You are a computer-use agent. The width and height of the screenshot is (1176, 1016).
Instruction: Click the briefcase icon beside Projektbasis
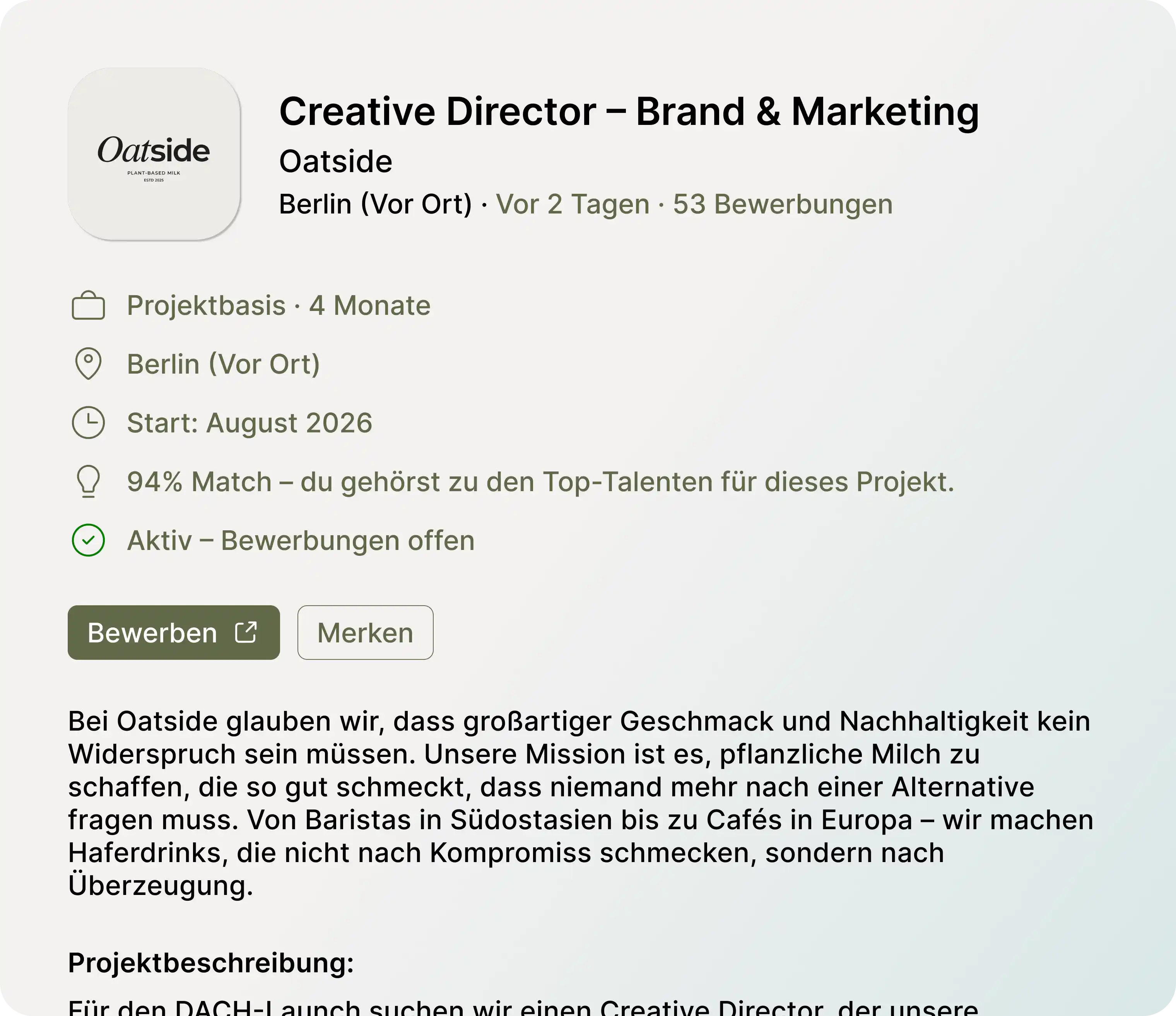pos(89,306)
